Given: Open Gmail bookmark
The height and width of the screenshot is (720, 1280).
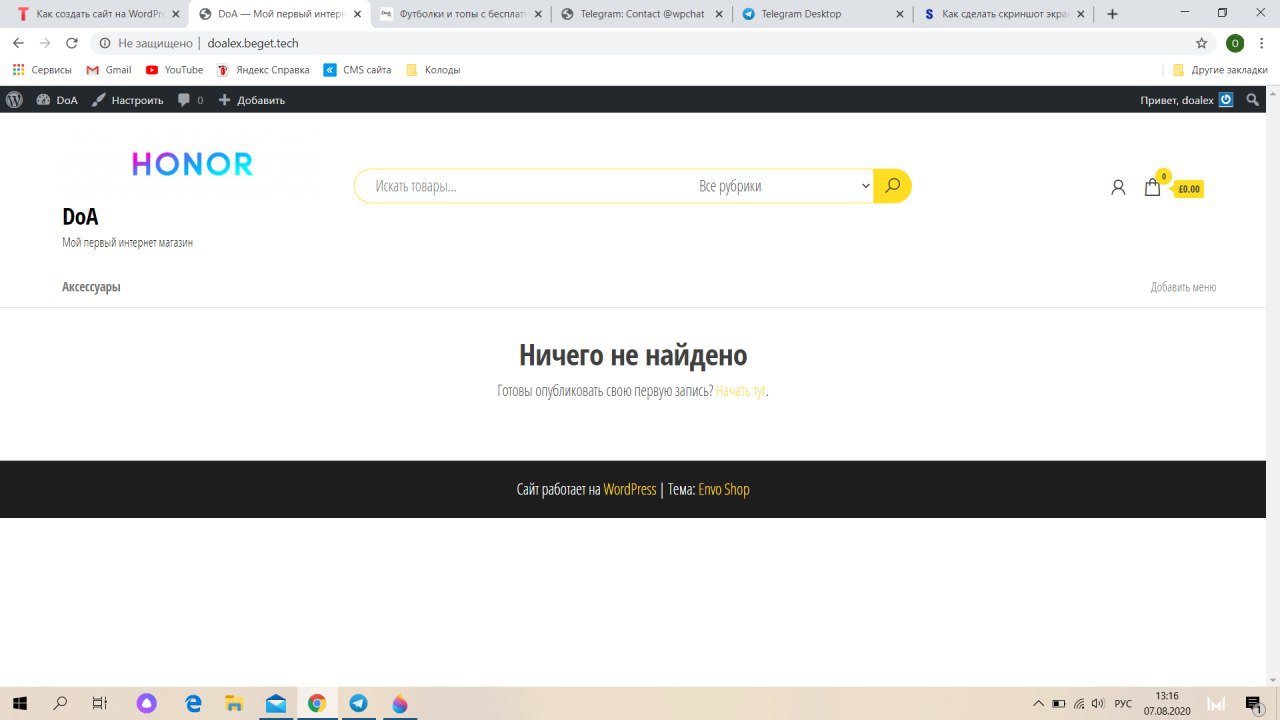Looking at the screenshot, I should (109, 70).
